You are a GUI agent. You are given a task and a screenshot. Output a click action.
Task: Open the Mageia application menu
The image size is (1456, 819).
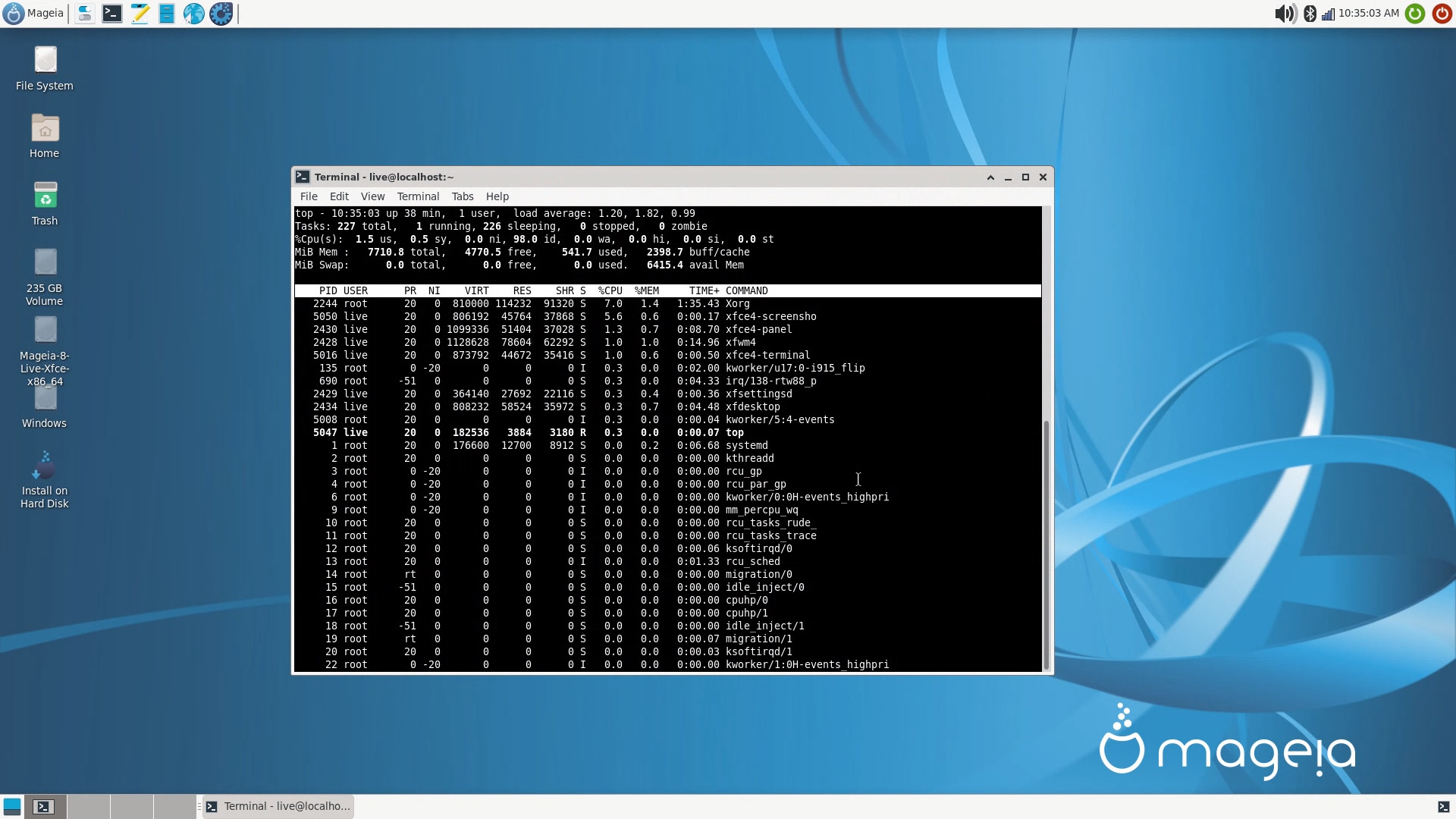[32, 13]
